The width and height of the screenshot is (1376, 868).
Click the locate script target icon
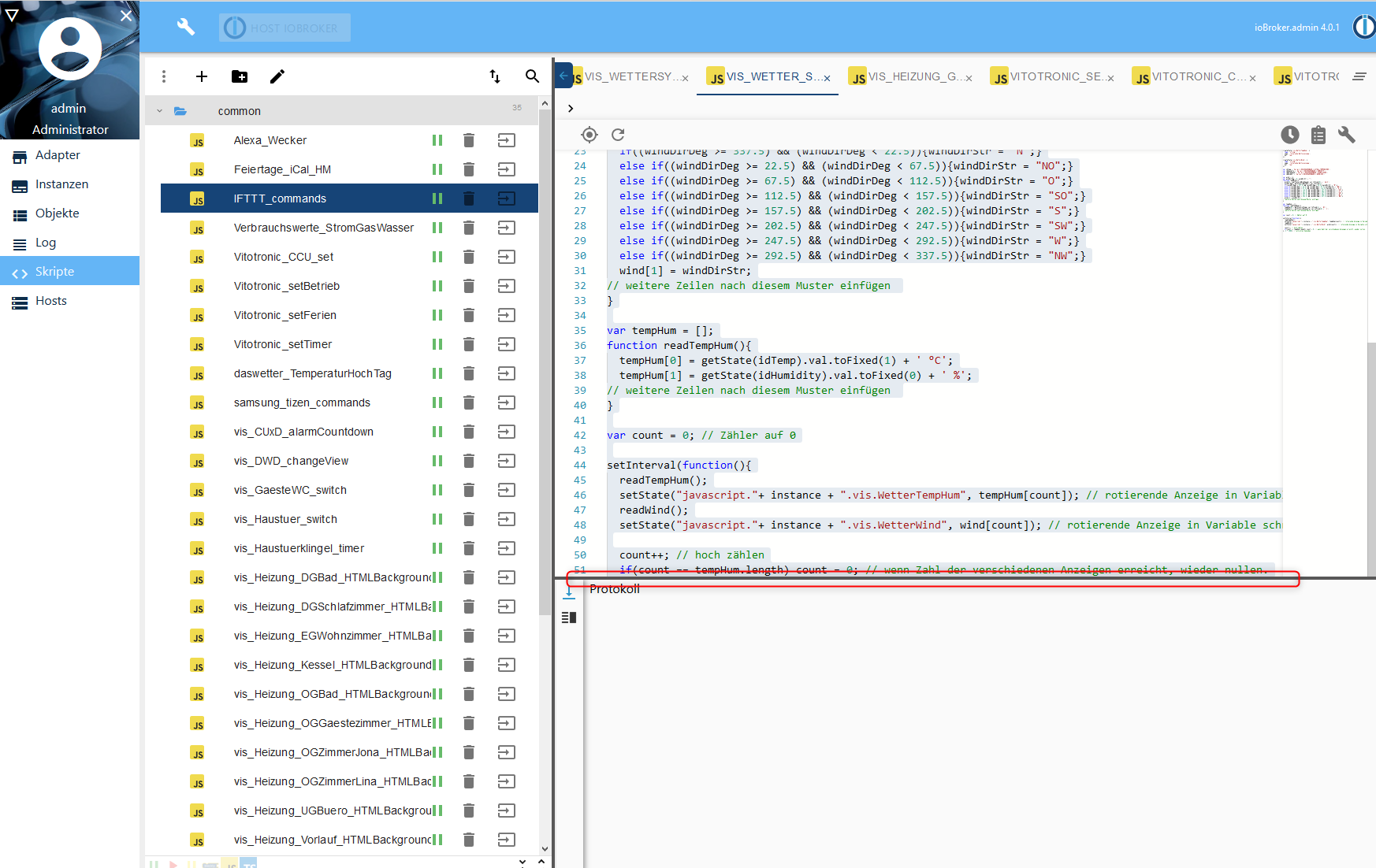tap(589, 135)
